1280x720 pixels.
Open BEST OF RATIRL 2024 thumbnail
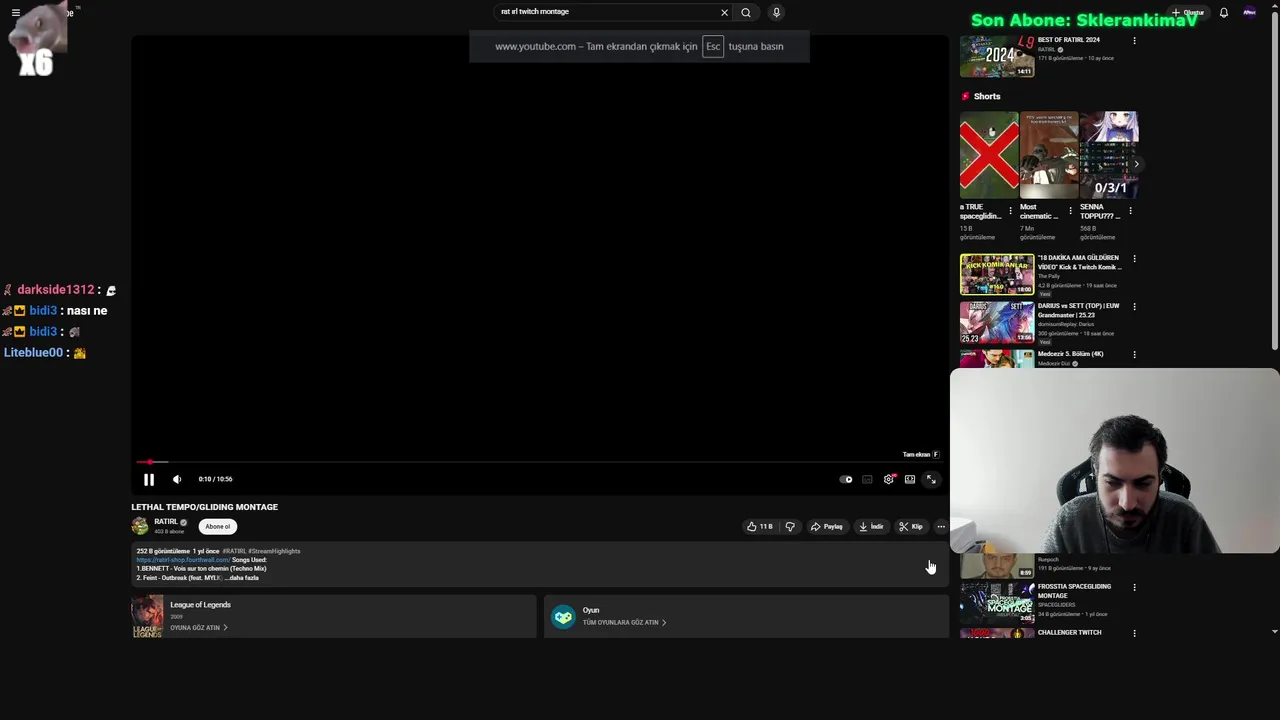[997, 56]
